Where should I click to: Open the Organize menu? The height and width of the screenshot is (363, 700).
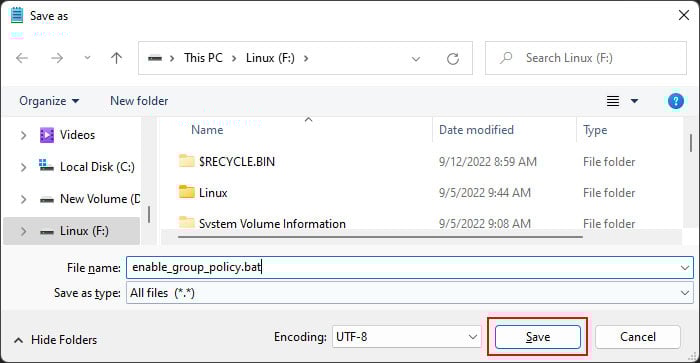[x=49, y=101]
